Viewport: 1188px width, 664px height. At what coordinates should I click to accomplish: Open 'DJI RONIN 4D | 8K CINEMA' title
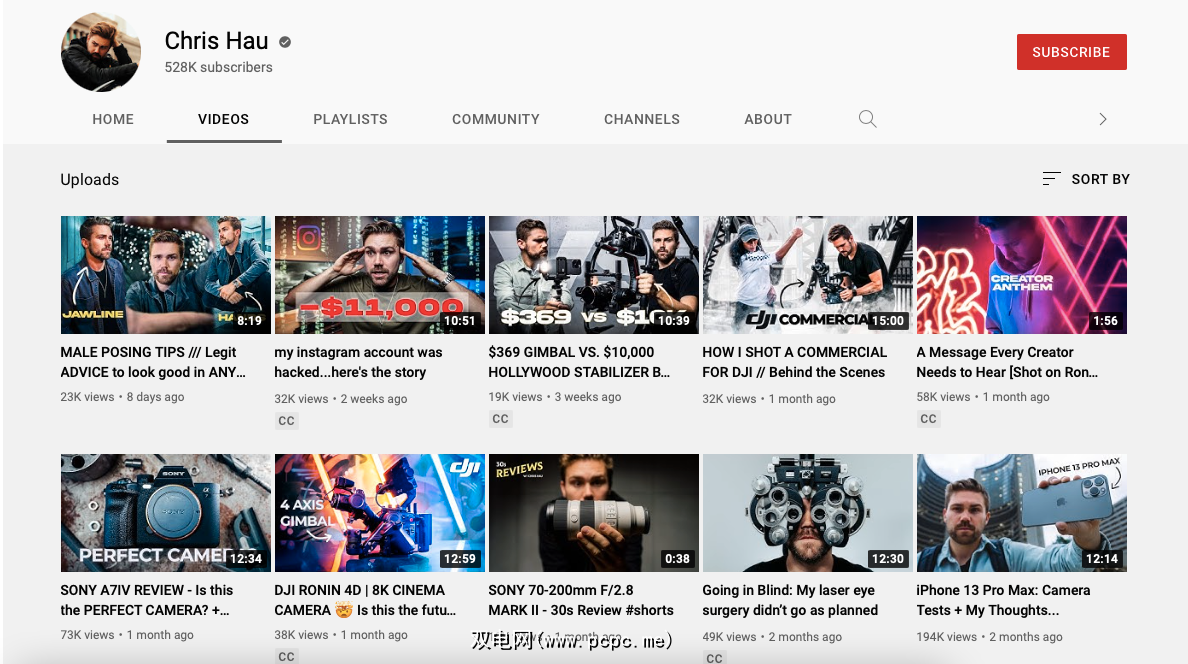[x=365, y=600]
